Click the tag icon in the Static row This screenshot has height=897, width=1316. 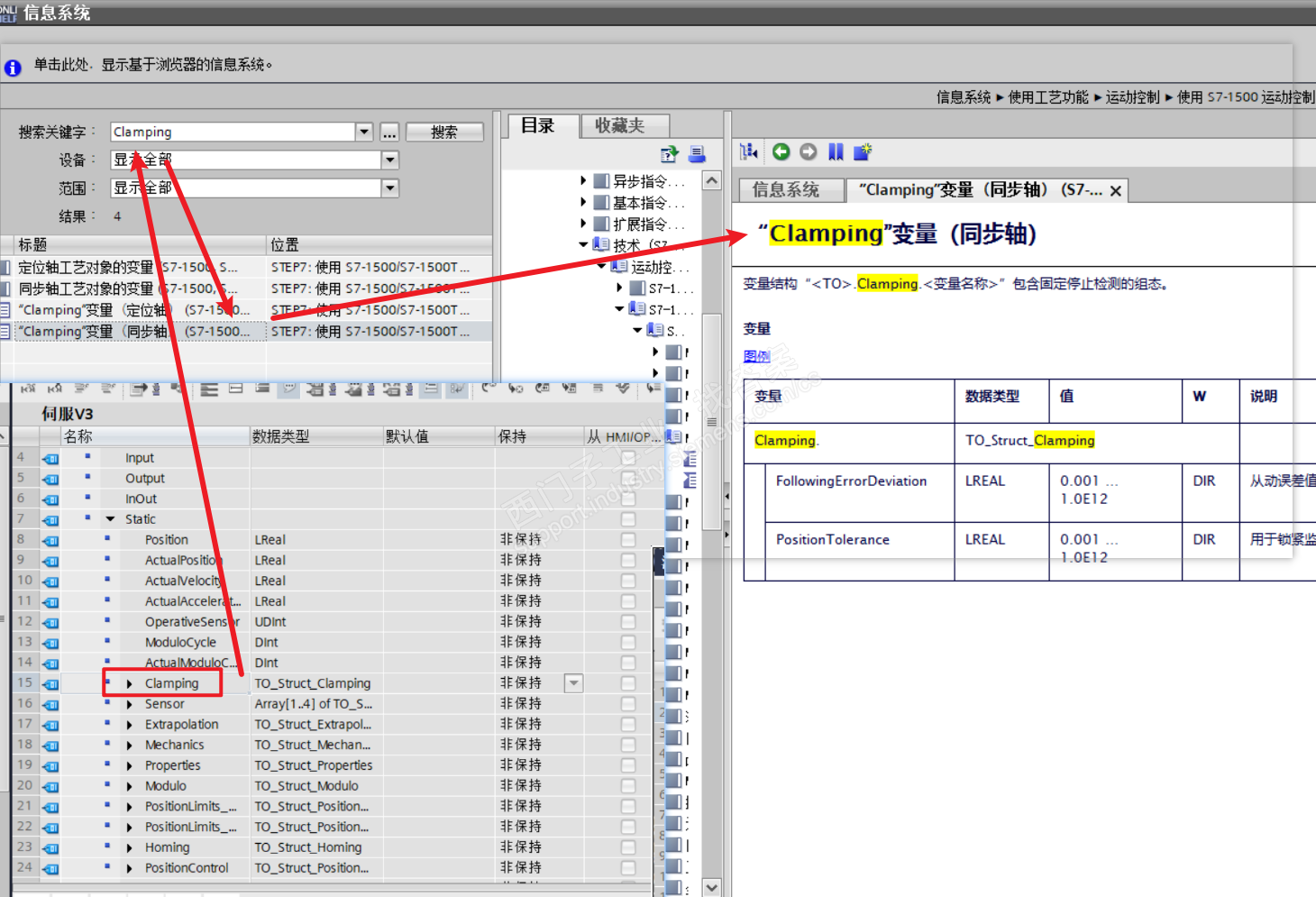point(50,520)
